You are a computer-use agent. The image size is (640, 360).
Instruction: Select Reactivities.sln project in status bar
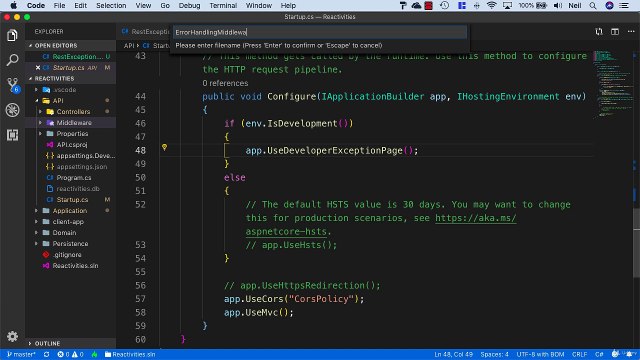coord(130,354)
